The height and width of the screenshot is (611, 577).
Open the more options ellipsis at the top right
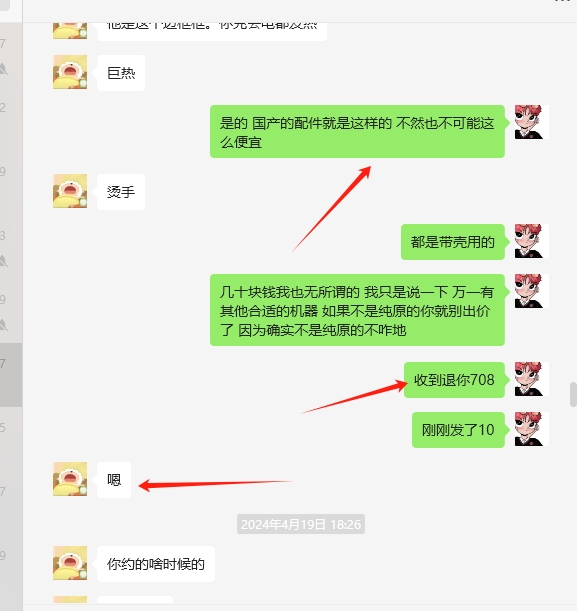click(563, 1)
